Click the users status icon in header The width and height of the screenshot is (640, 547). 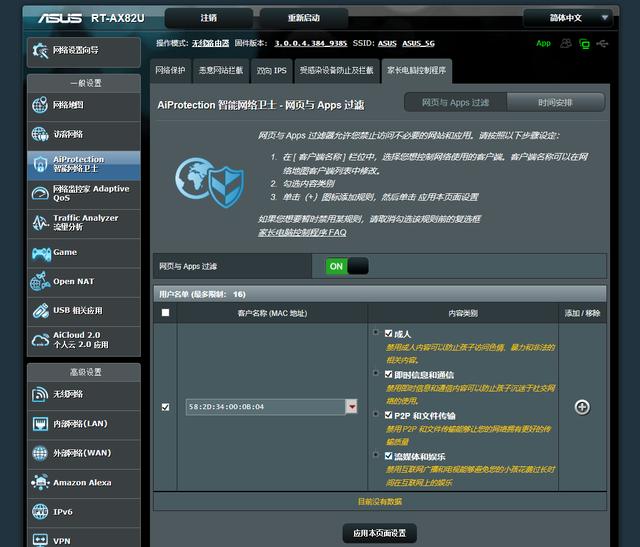click(566, 43)
